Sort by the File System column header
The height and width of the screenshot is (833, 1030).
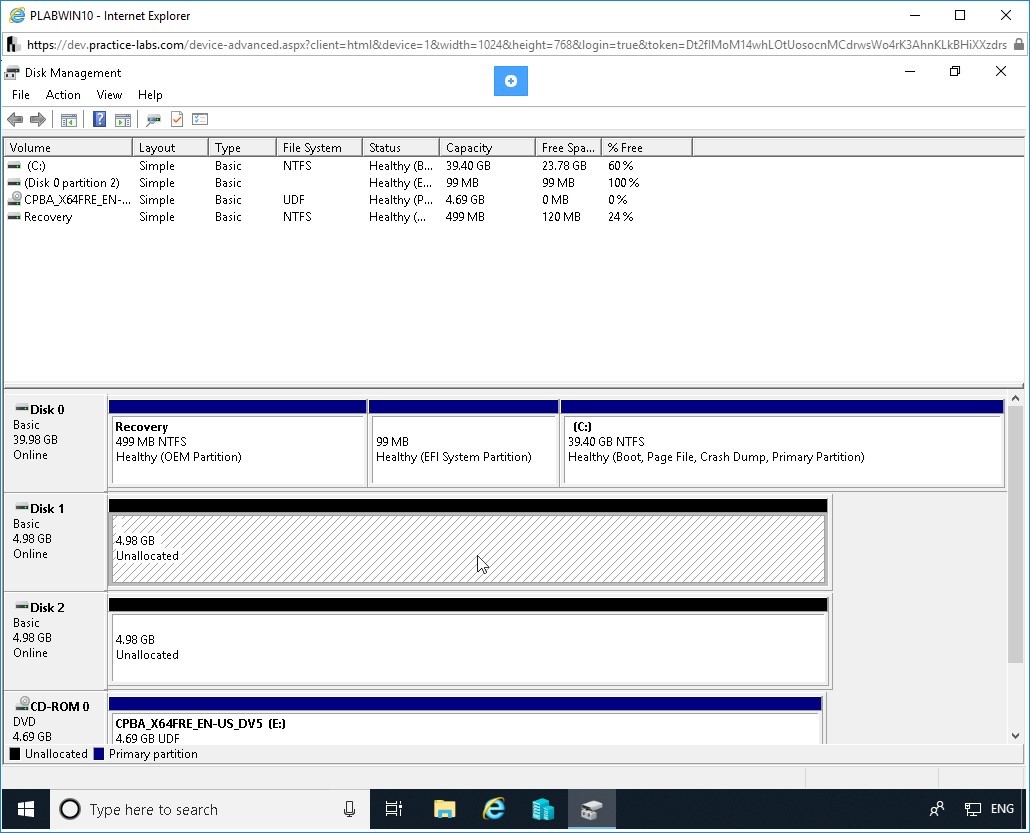[319, 148]
